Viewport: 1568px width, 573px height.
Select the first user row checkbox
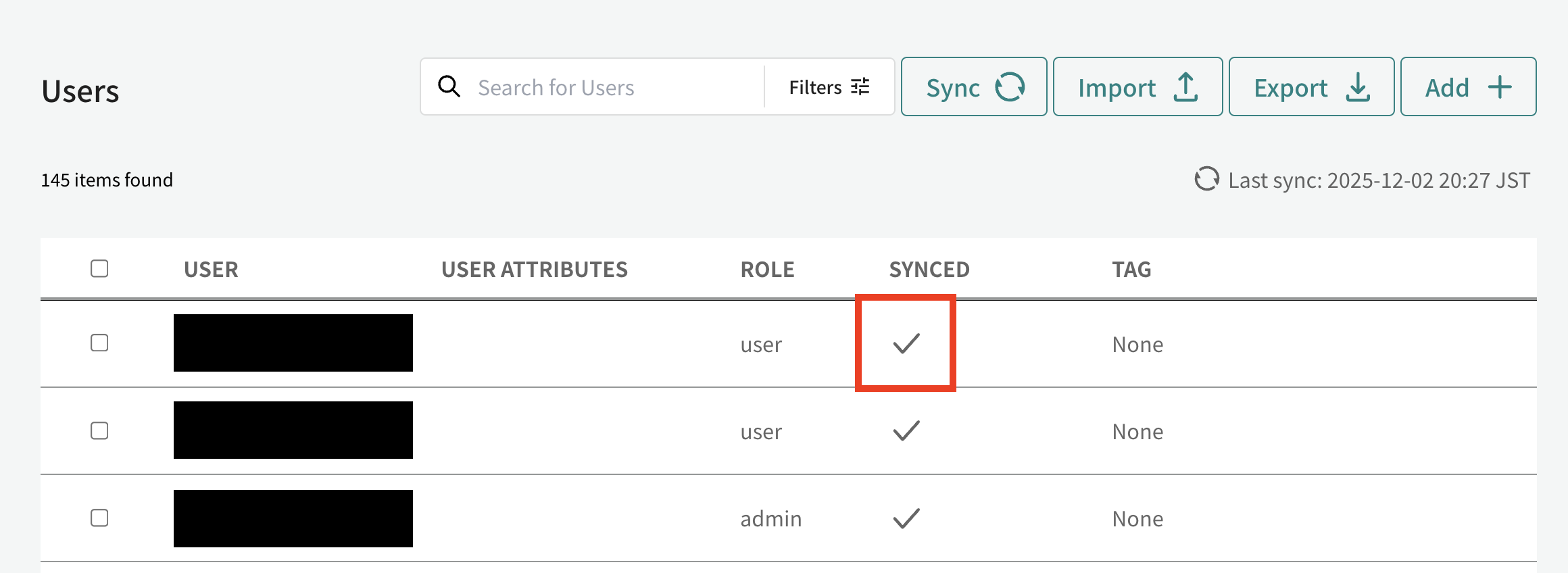[x=99, y=343]
